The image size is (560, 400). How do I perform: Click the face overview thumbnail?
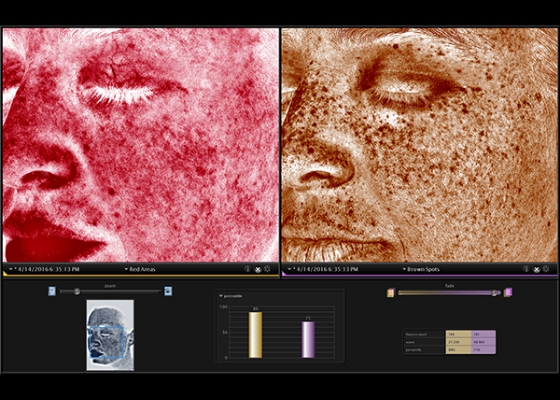click(110, 335)
